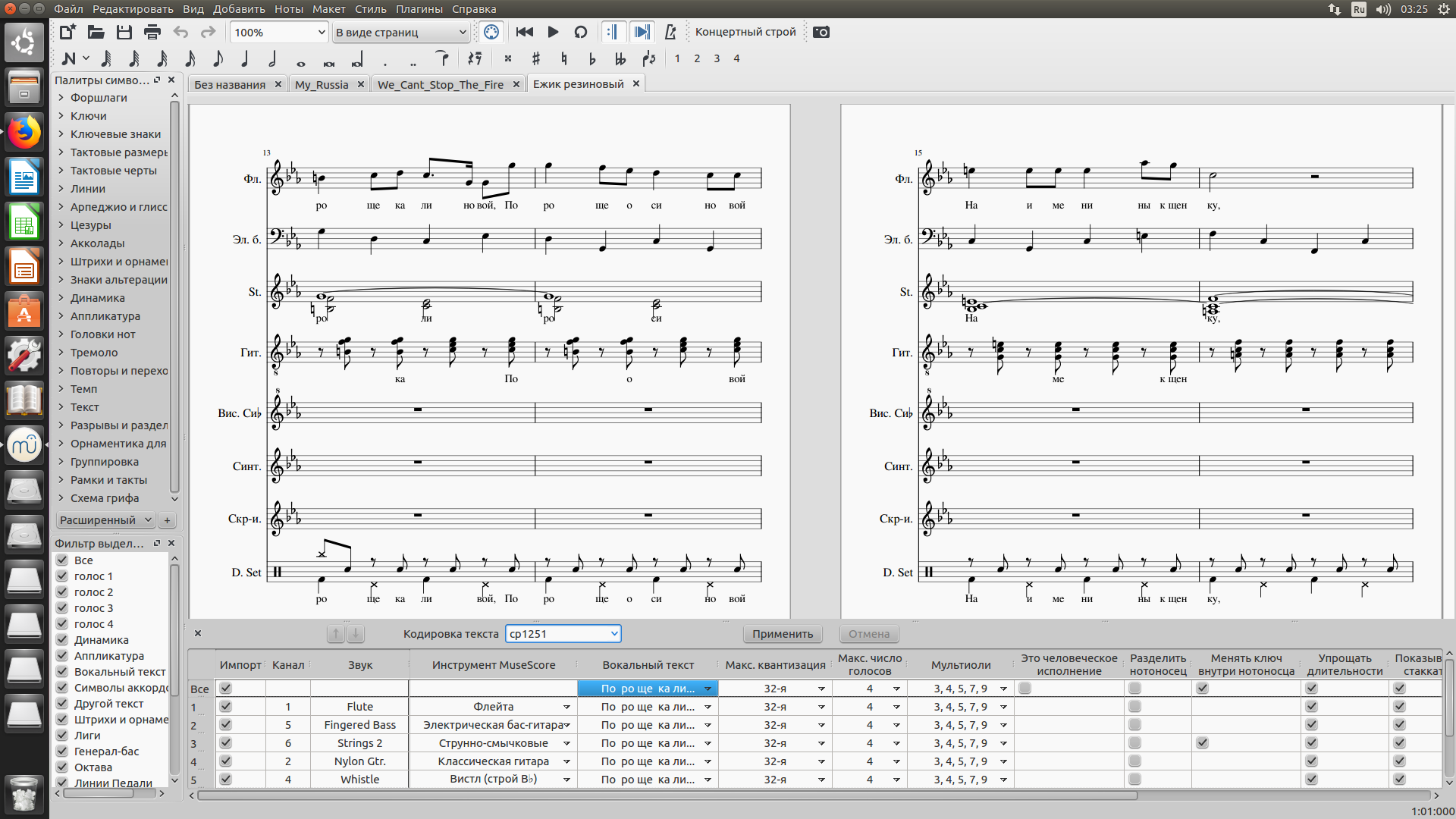Click the Отмена button
The height and width of the screenshot is (819, 1456).
[x=866, y=633]
